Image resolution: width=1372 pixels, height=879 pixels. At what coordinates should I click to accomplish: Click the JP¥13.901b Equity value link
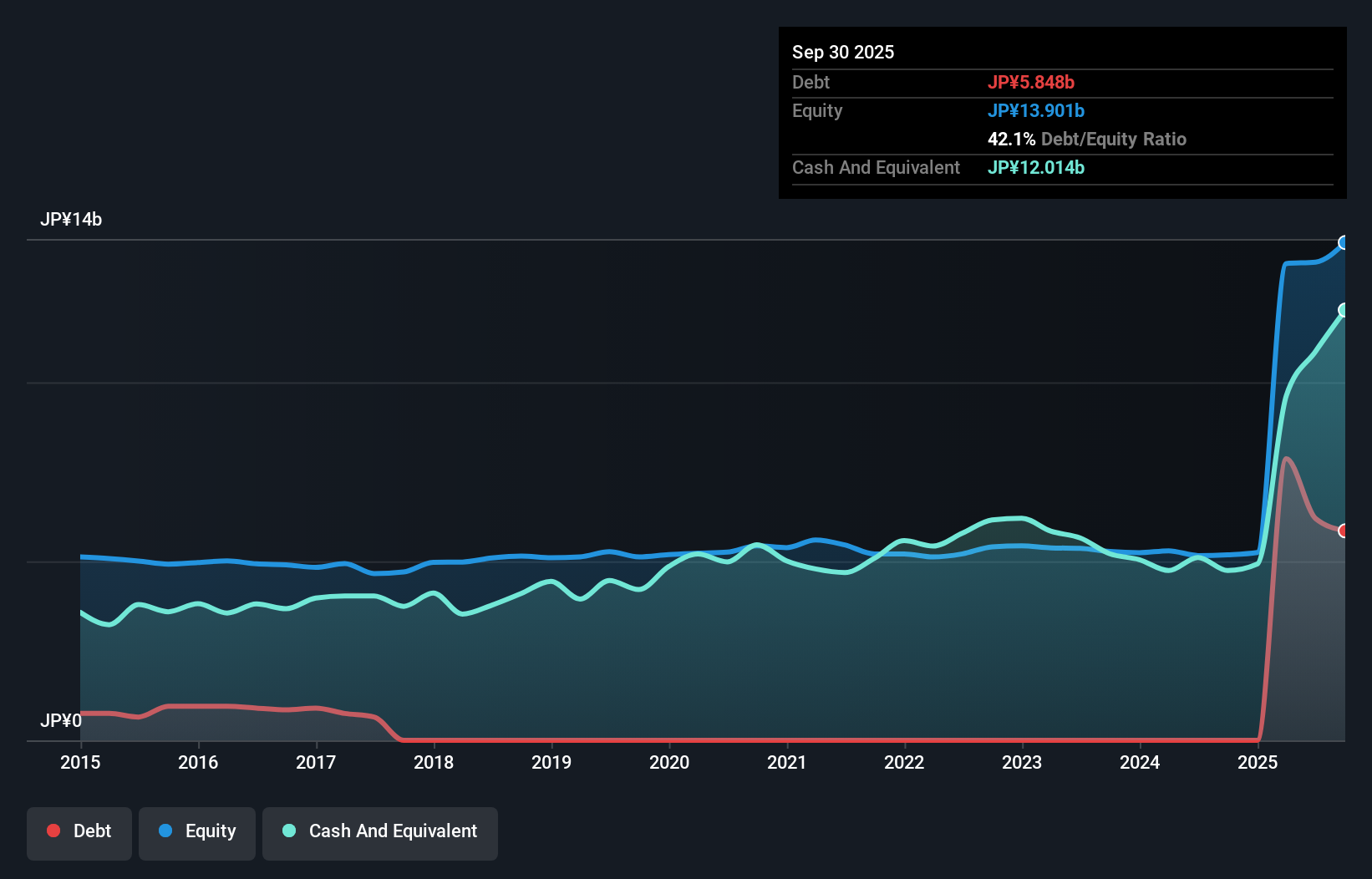coord(1036,110)
